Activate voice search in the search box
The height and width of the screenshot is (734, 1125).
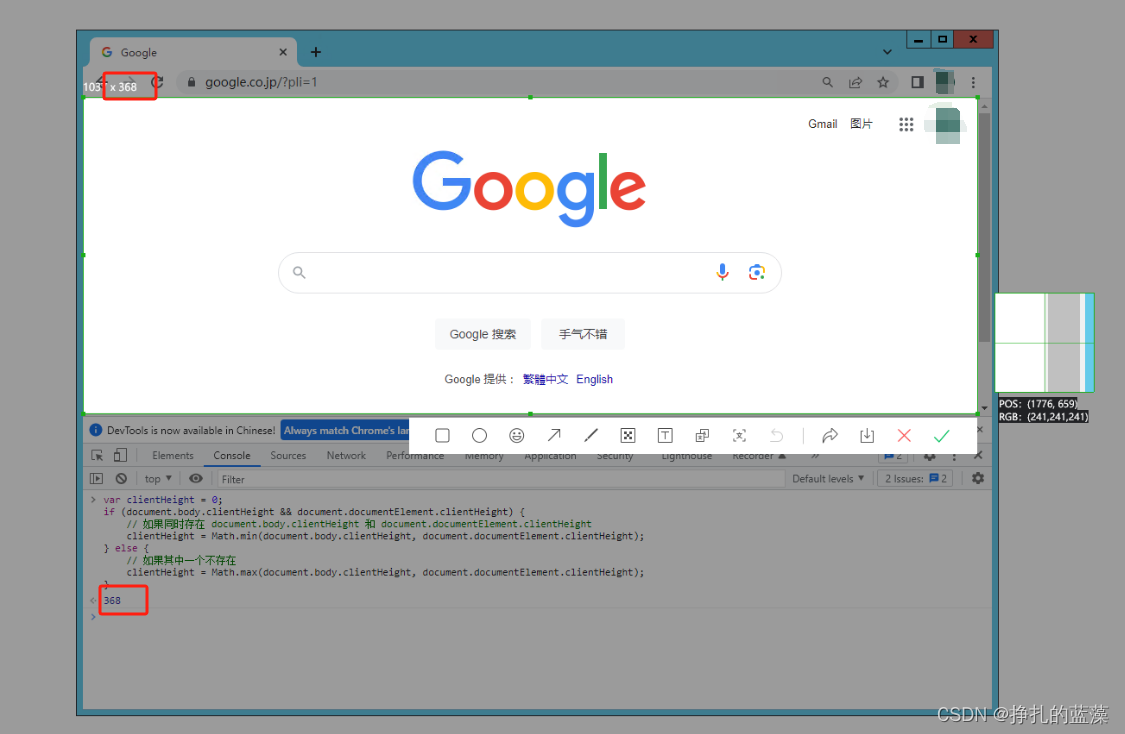tap(722, 271)
